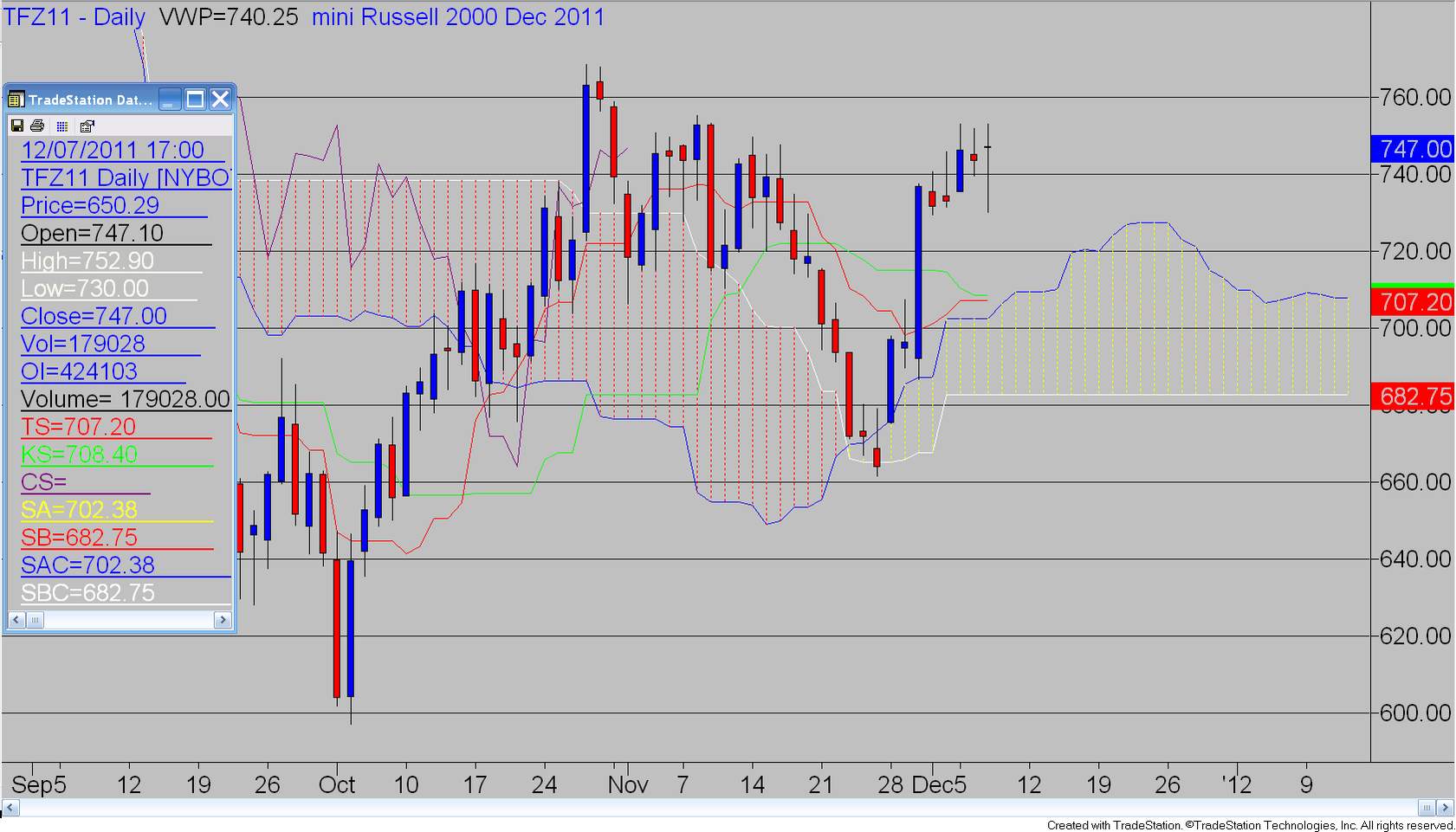
Task: Click the grid dots icon in Data Window toolbar
Action: [62, 126]
